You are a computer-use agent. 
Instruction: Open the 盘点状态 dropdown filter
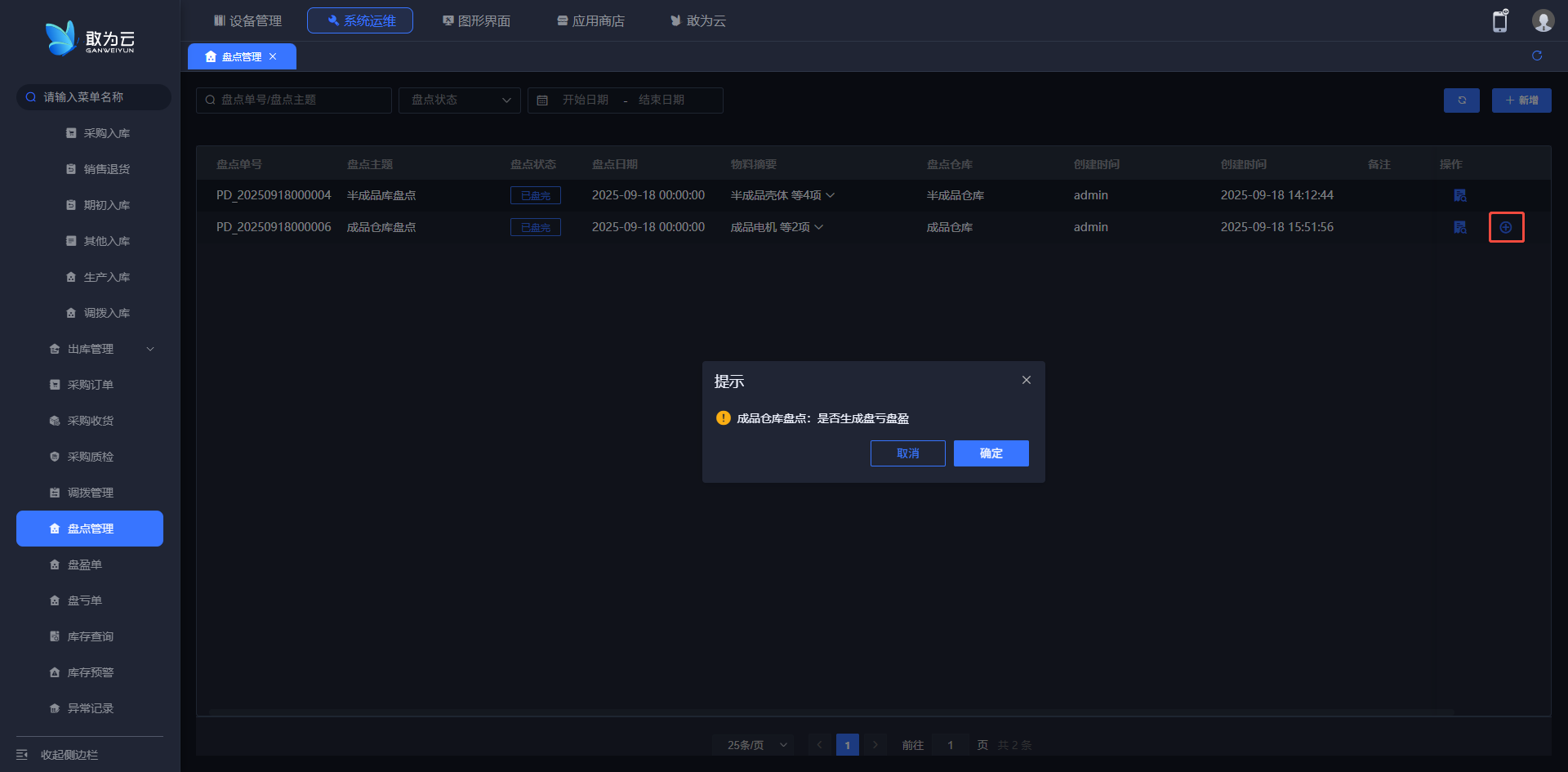click(460, 100)
